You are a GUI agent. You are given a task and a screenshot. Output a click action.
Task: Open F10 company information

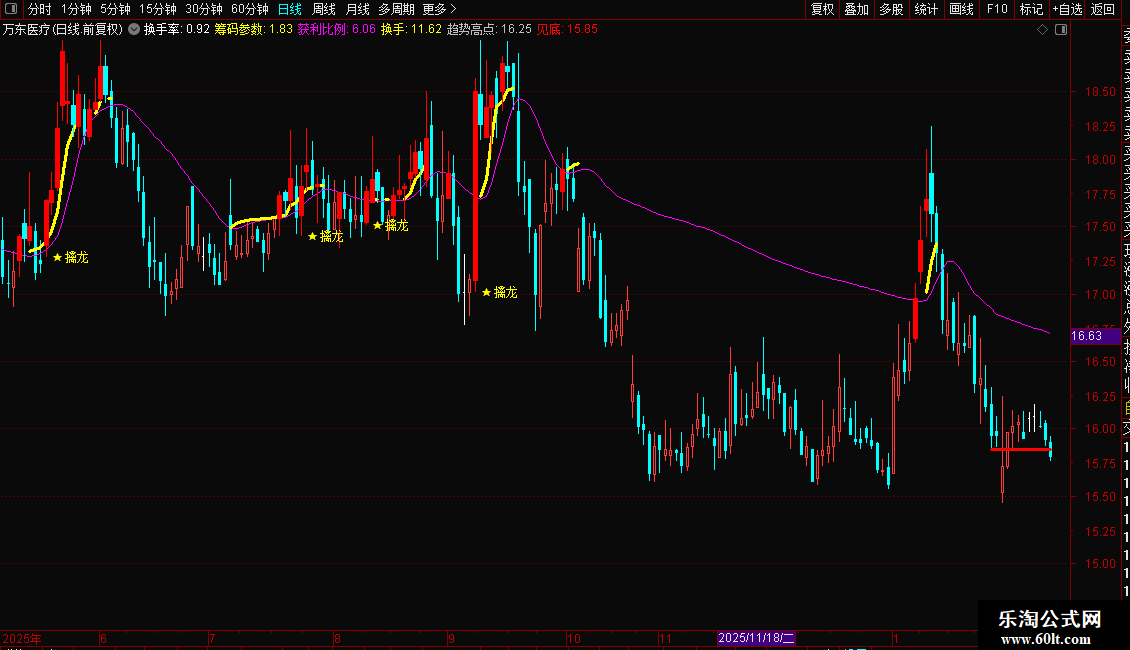(x=997, y=9)
